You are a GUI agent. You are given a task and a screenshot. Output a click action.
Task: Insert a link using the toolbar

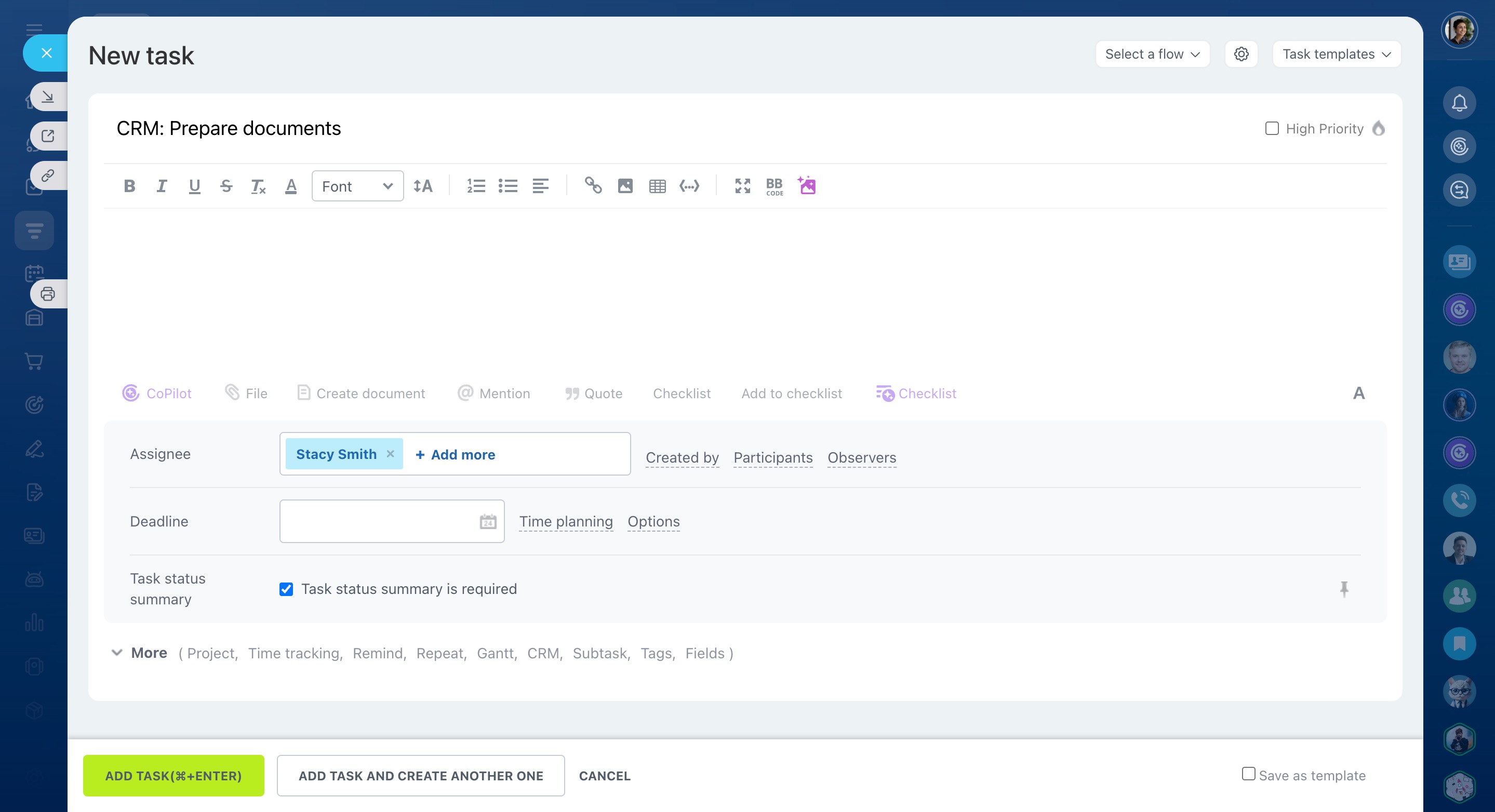pyautogui.click(x=593, y=185)
